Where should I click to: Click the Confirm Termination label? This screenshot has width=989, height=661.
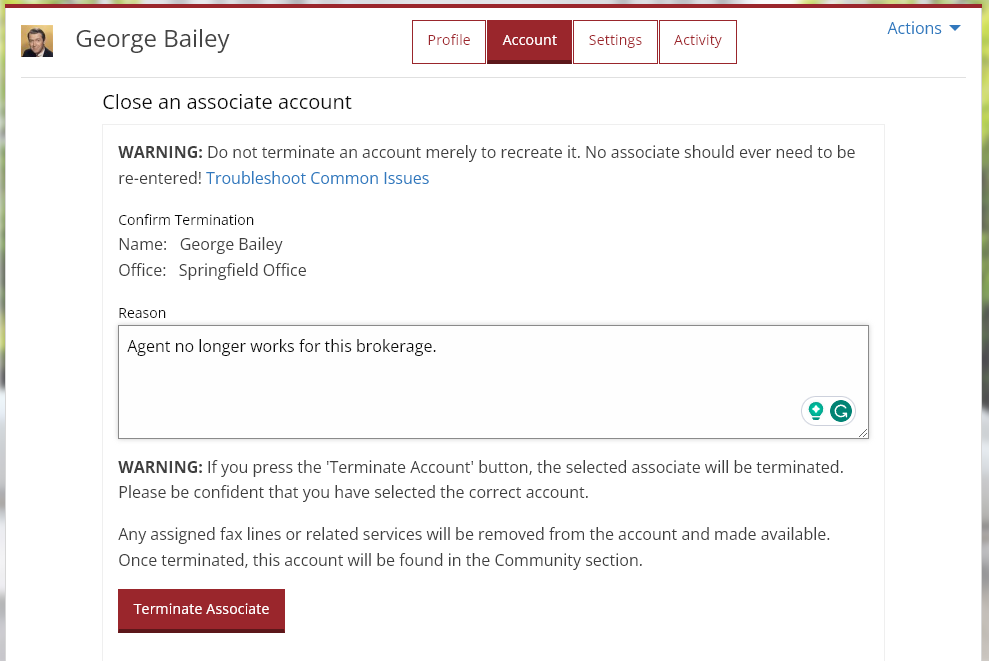pos(186,219)
